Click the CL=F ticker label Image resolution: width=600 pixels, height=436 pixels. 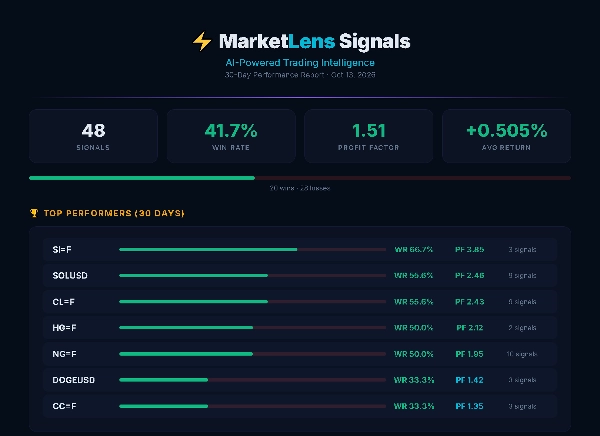click(64, 302)
